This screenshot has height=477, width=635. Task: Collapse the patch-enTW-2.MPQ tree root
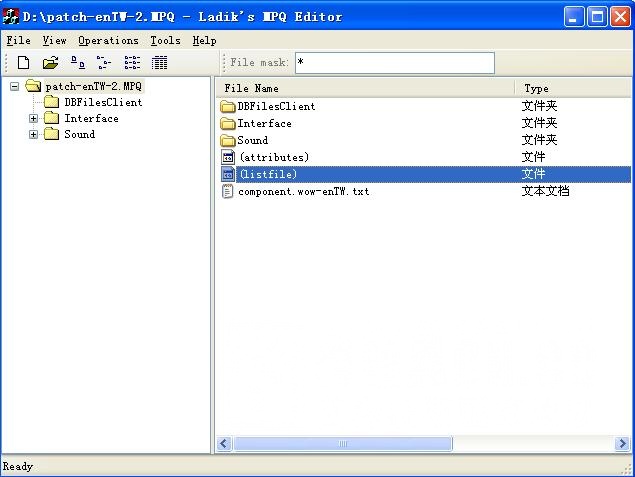coord(15,86)
